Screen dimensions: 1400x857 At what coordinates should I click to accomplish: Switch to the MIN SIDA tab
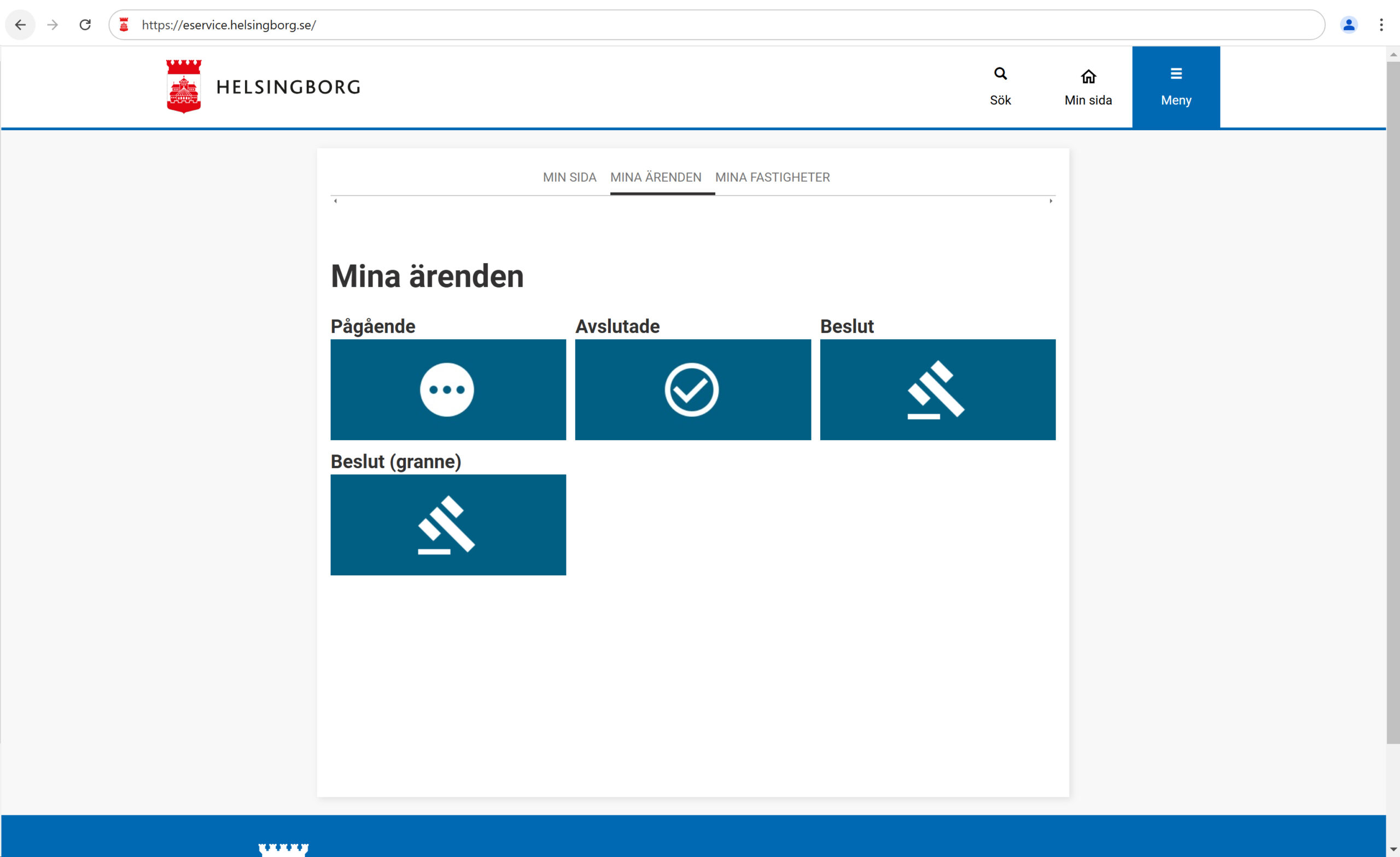pyautogui.click(x=569, y=177)
